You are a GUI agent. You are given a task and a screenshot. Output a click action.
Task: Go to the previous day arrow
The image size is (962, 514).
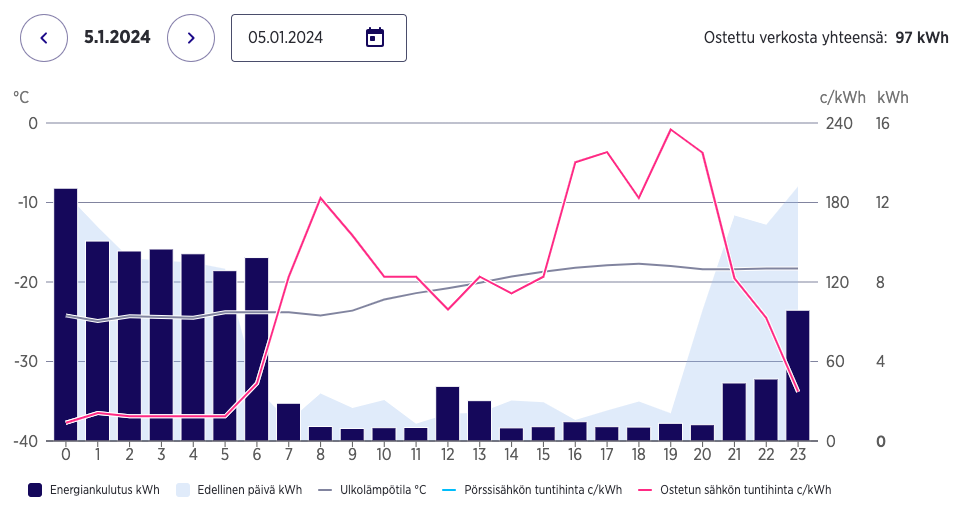coord(44,38)
